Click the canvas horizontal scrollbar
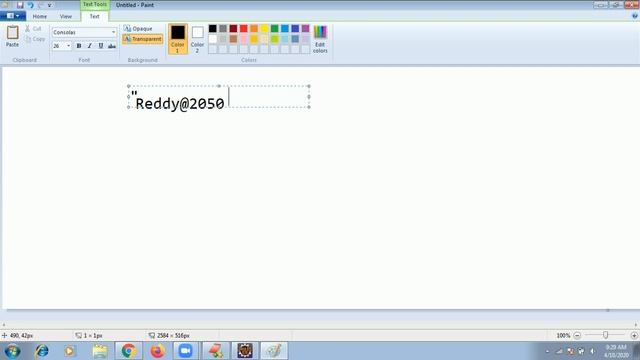Image resolution: width=640 pixels, height=360 pixels. [x=320, y=325]
